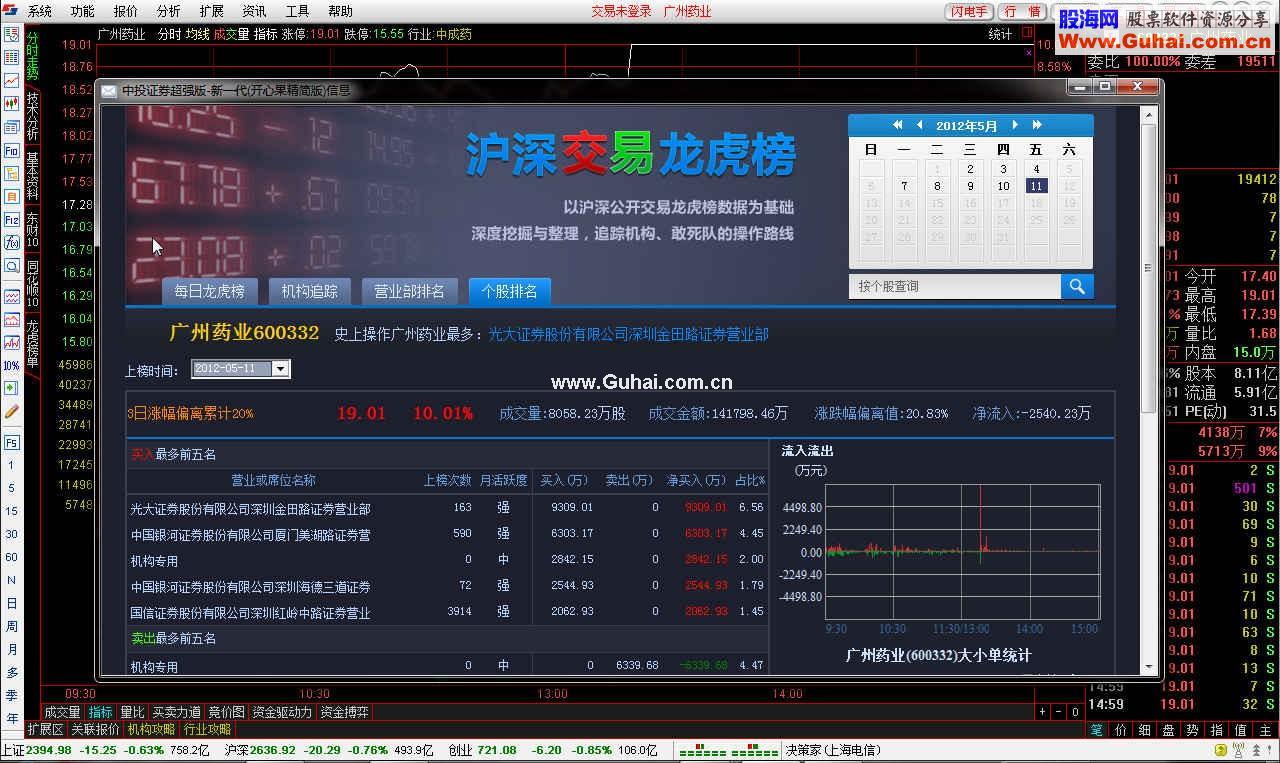Screen dimensions: 1280x763
Task: Click the F12 icon in left toolbar
Action: 12,219
